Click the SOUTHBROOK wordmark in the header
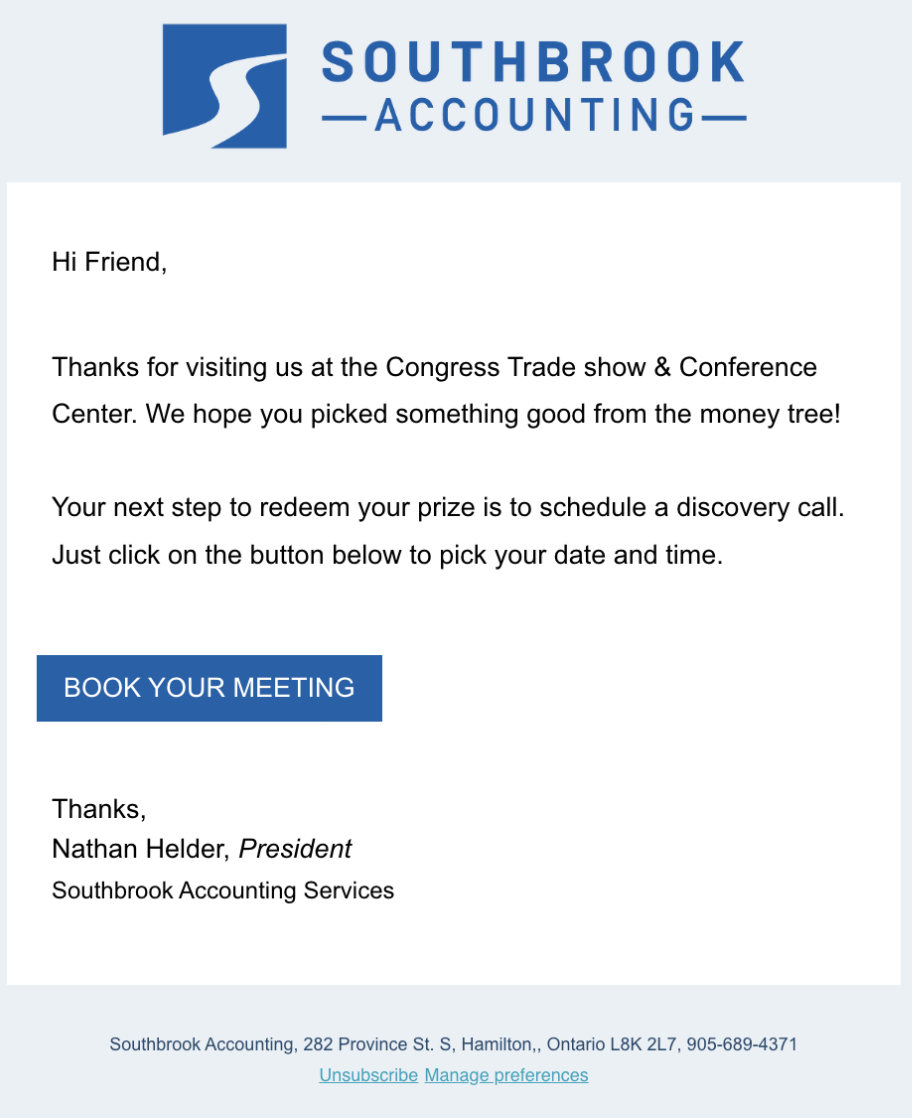Image resolution: width=912 pixels, height=1118 pixels. tap(533, 62)
